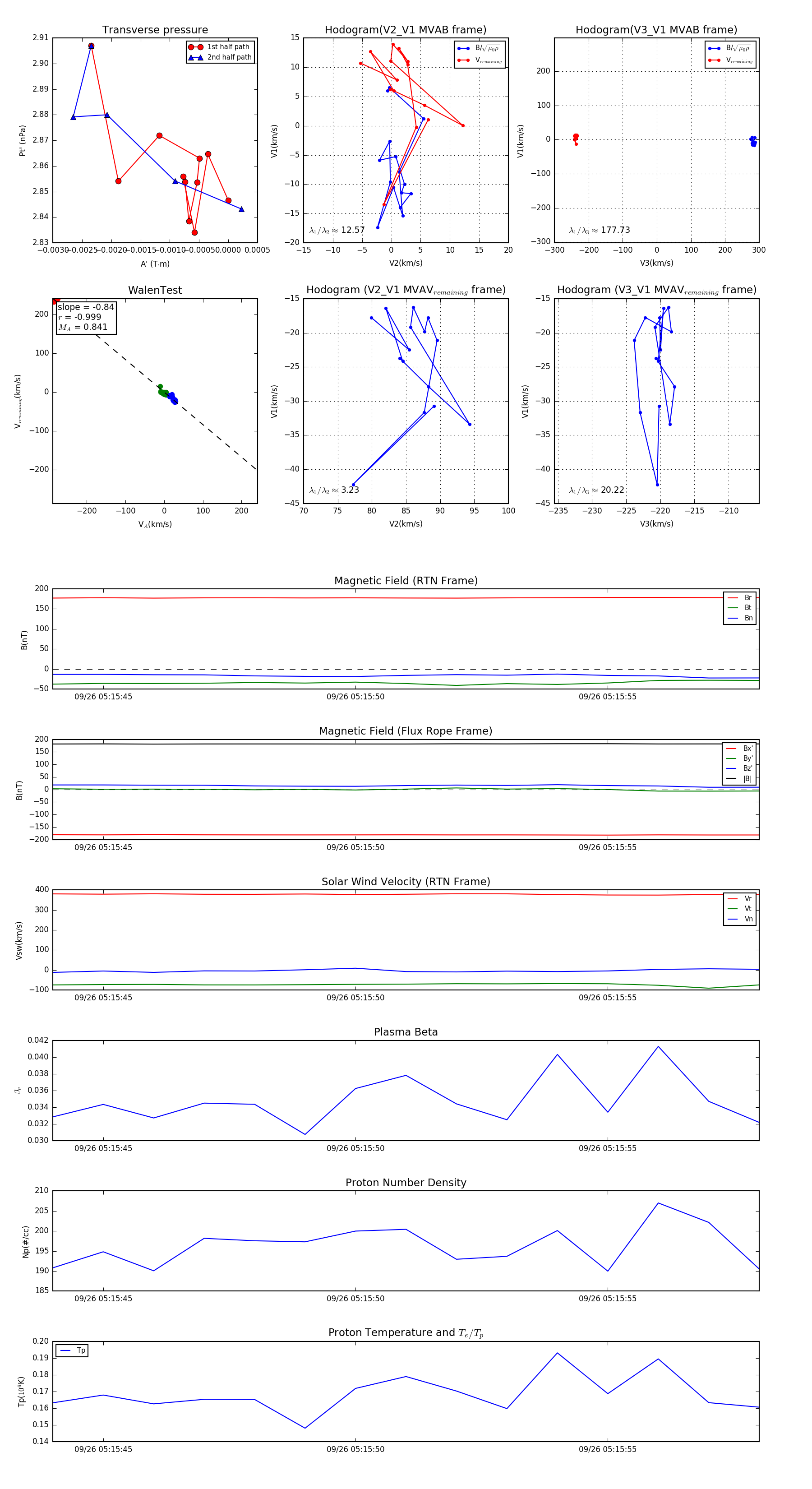Click the Vt legend entry in Solar Wind Velocity
812x1489 pixels.
pos(740,909)
